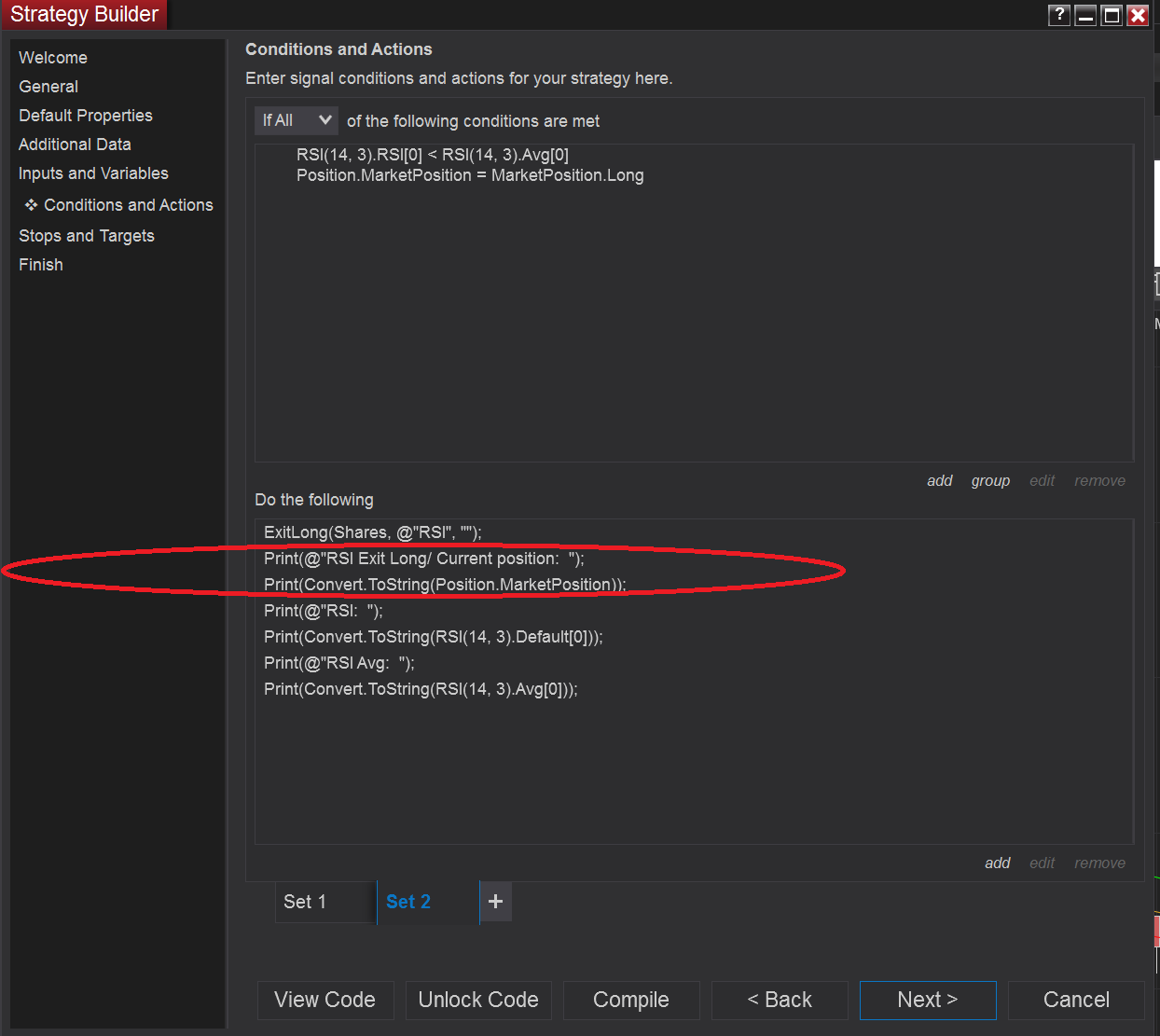
Task: Click remove link under actions list
Action: (1099, 863)
